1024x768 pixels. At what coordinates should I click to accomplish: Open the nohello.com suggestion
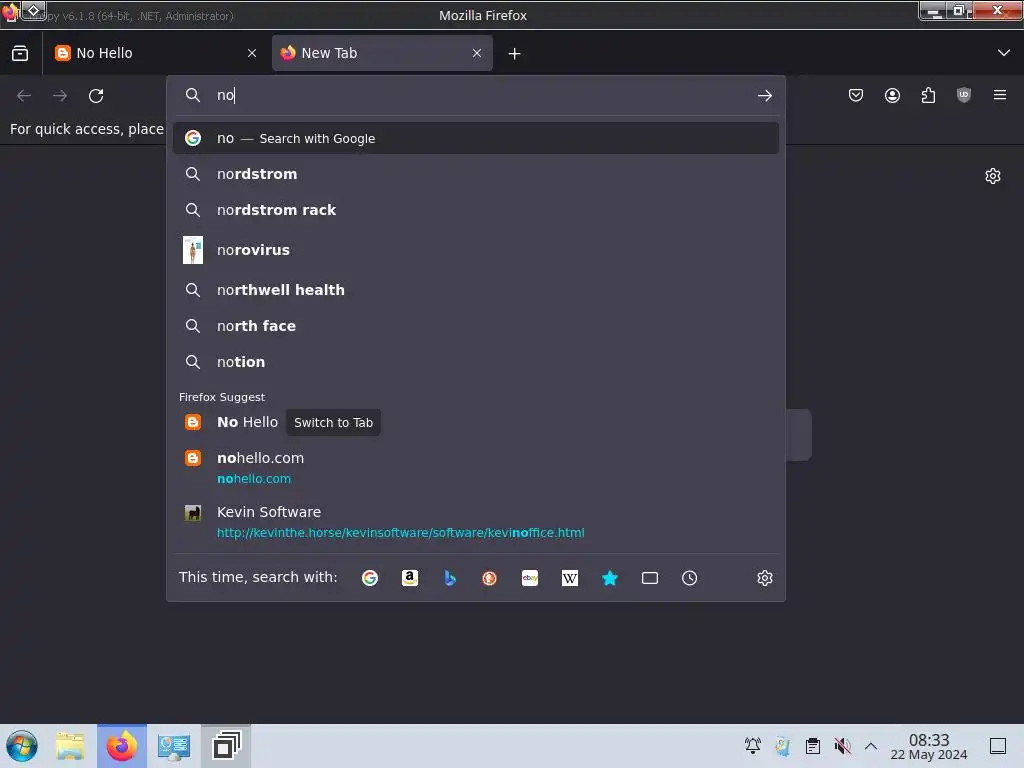(x=475, y=468)
